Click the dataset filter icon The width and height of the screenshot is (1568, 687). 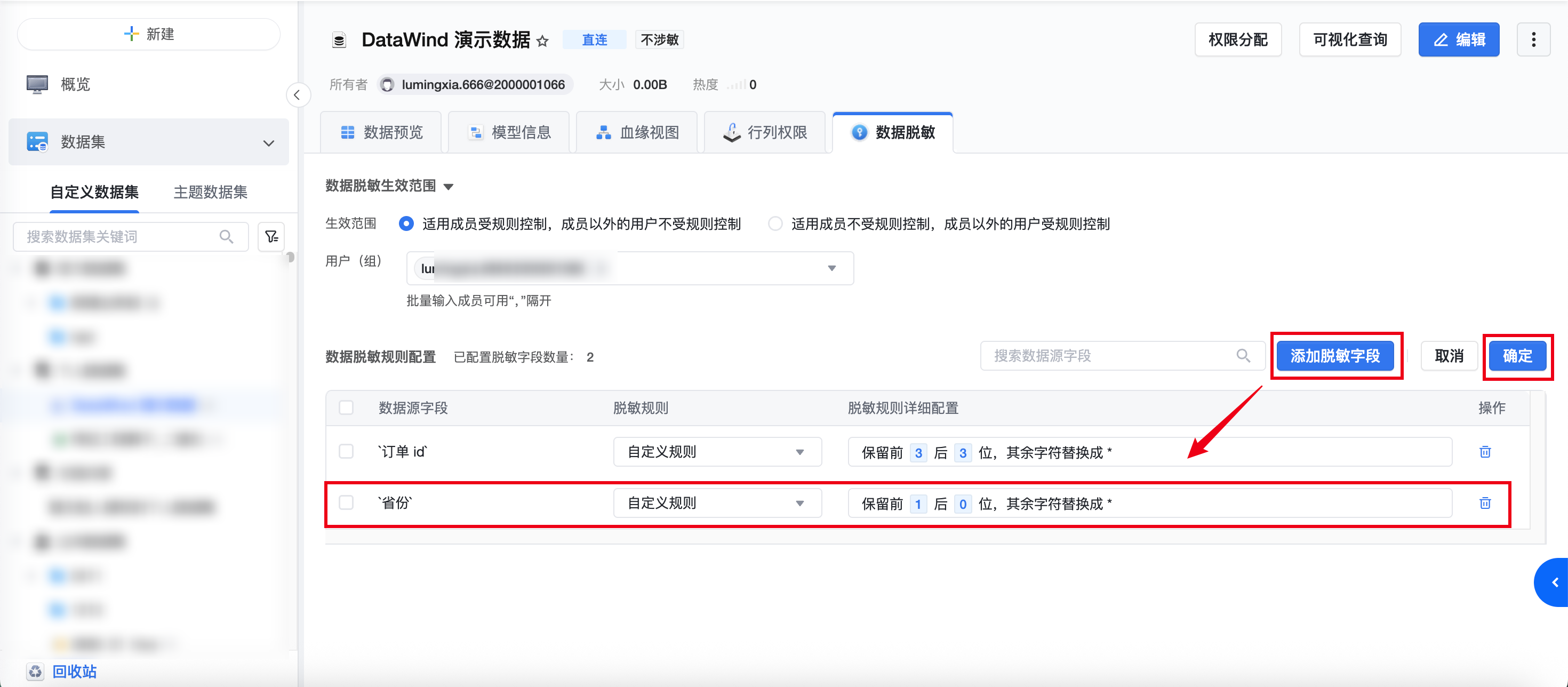pos(271,237)
